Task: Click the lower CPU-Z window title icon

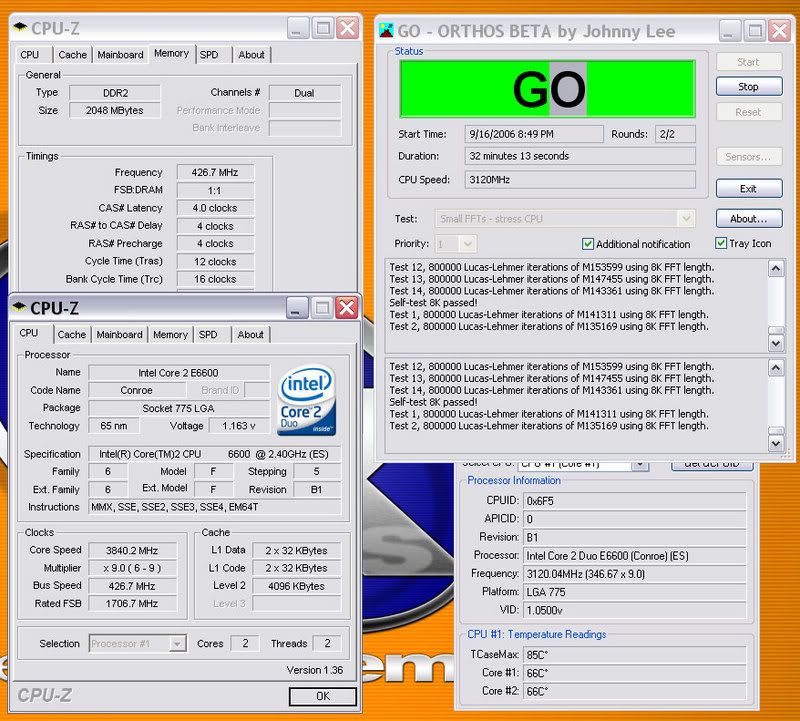Action: (19, 307)
